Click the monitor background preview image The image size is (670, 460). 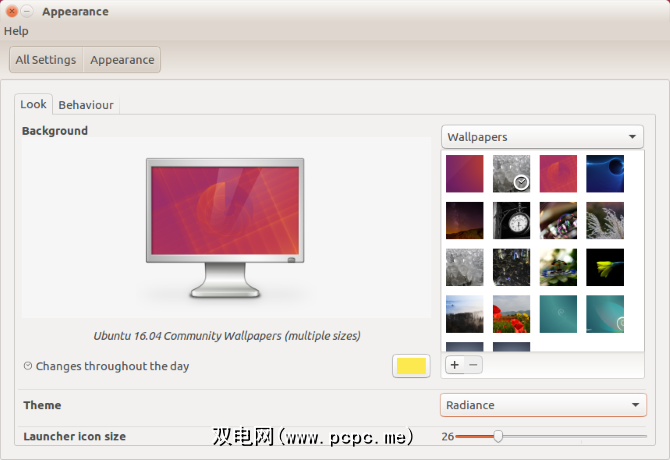point(225,228)
